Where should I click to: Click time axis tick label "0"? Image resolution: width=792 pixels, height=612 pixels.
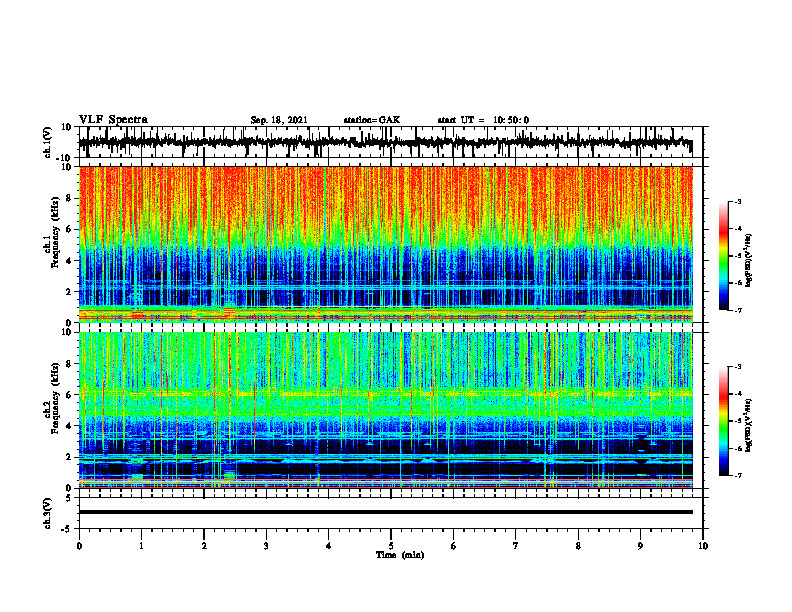tap(79, 546)
